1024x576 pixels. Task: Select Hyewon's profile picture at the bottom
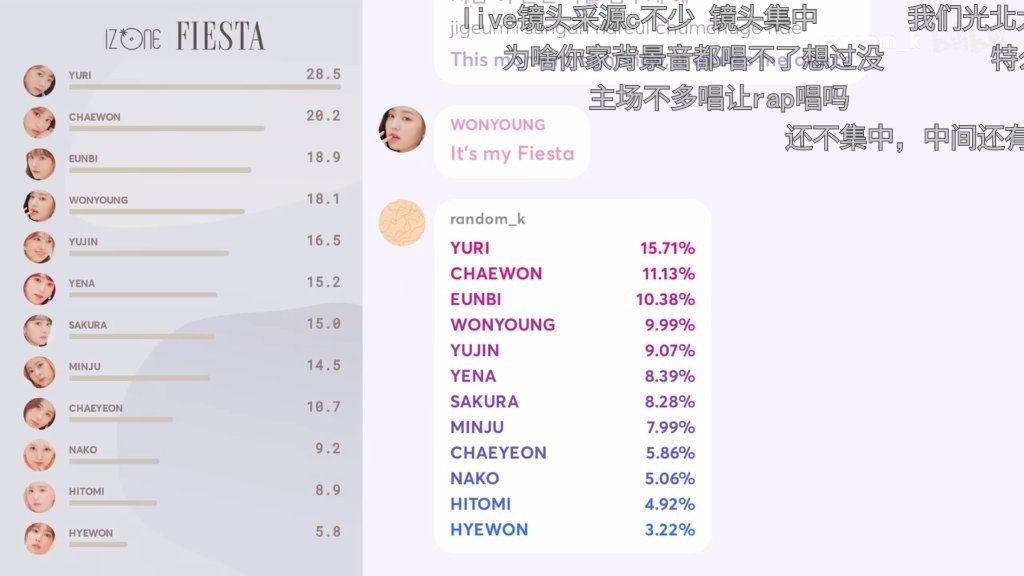(x=39, y=539)
